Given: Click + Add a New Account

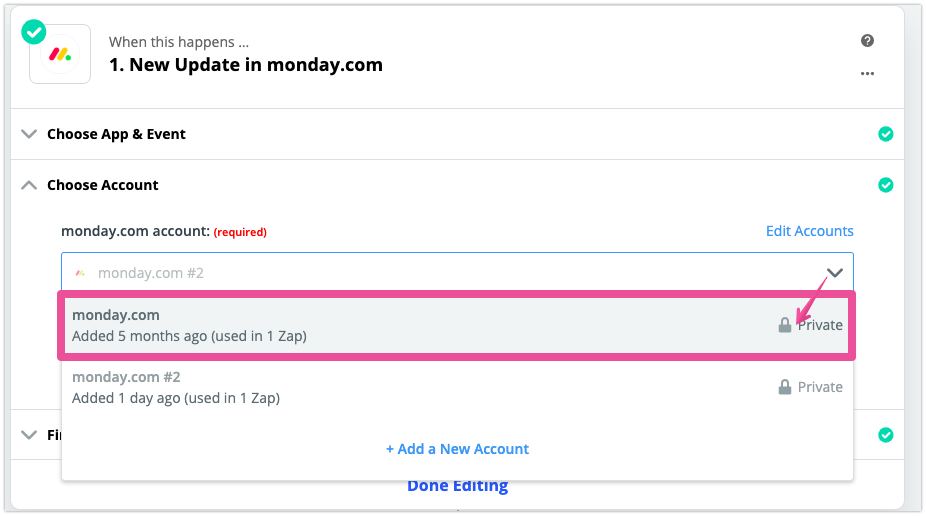Looking at the screenshot, I should coord(457,449).
